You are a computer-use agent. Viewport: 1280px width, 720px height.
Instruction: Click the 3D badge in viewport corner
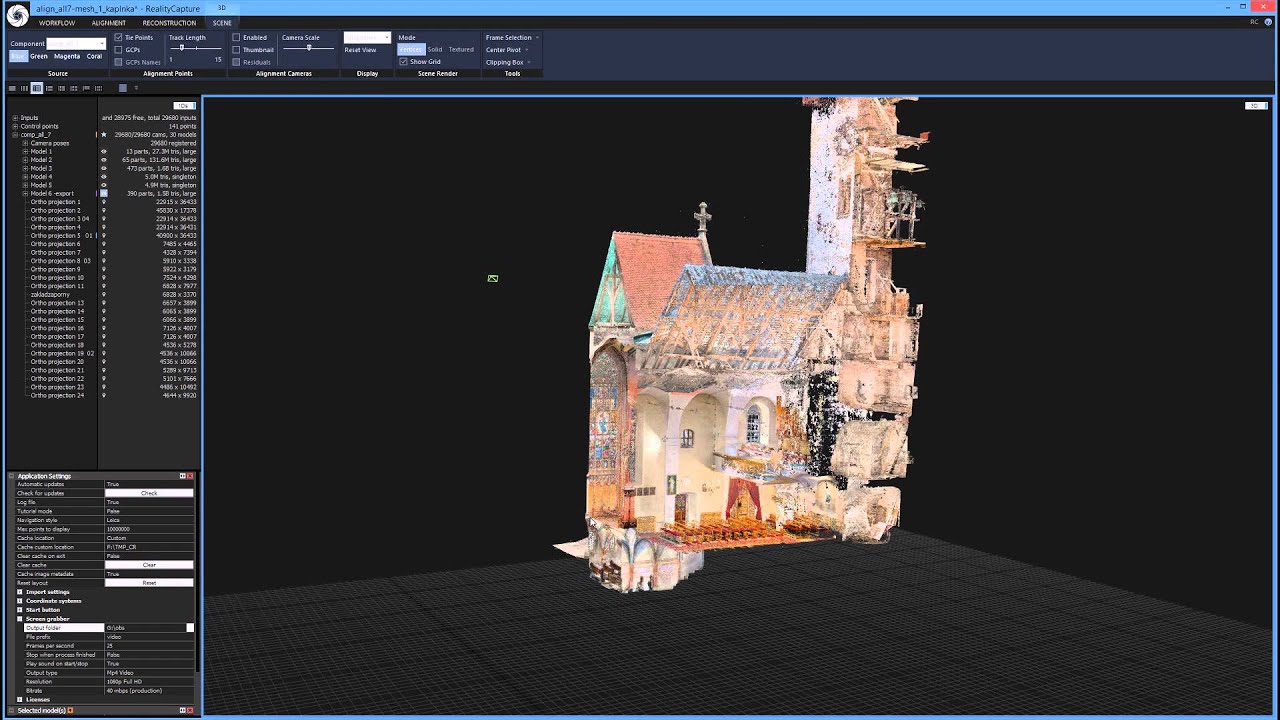(1254, 106)
